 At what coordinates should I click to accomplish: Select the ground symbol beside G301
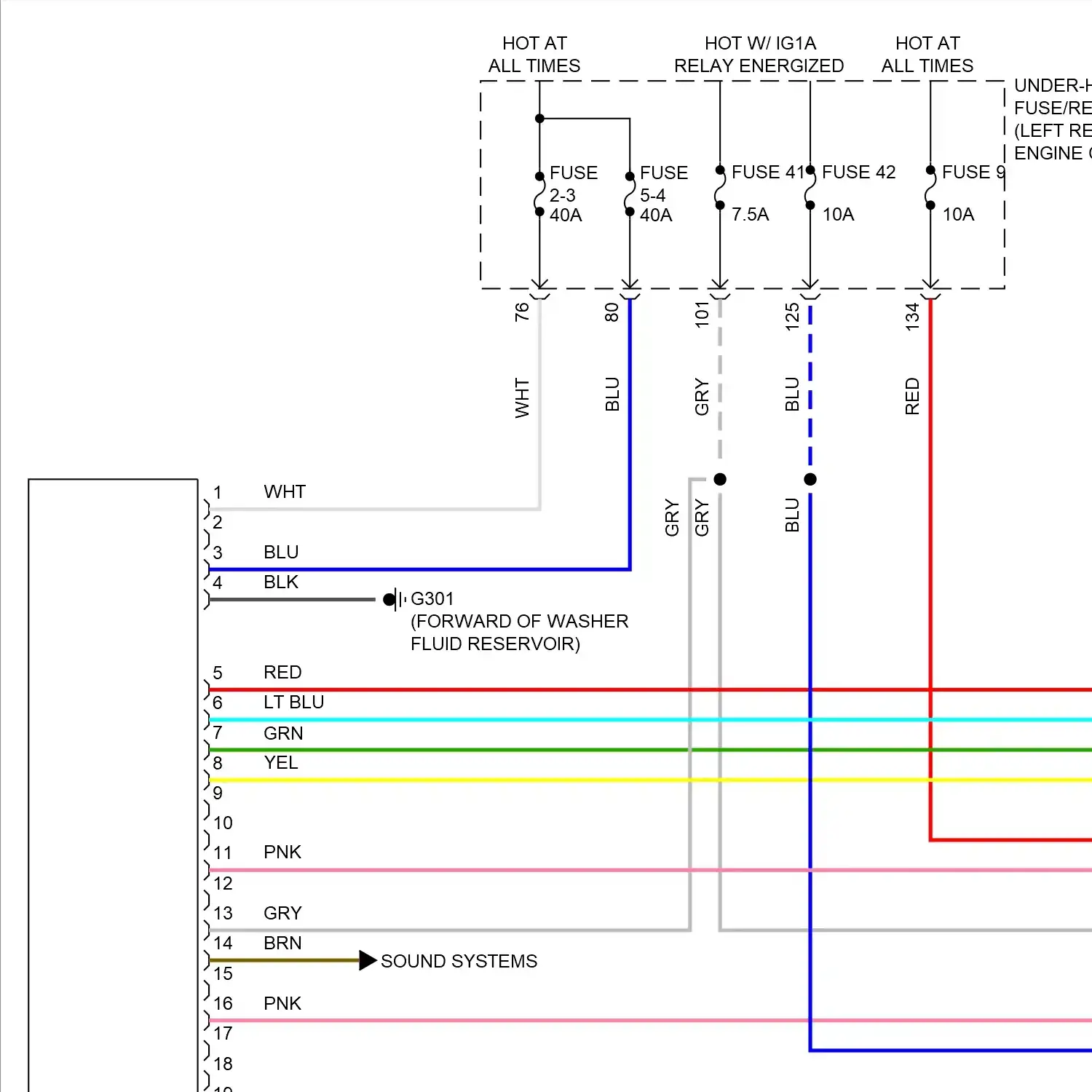coord(395,600)
